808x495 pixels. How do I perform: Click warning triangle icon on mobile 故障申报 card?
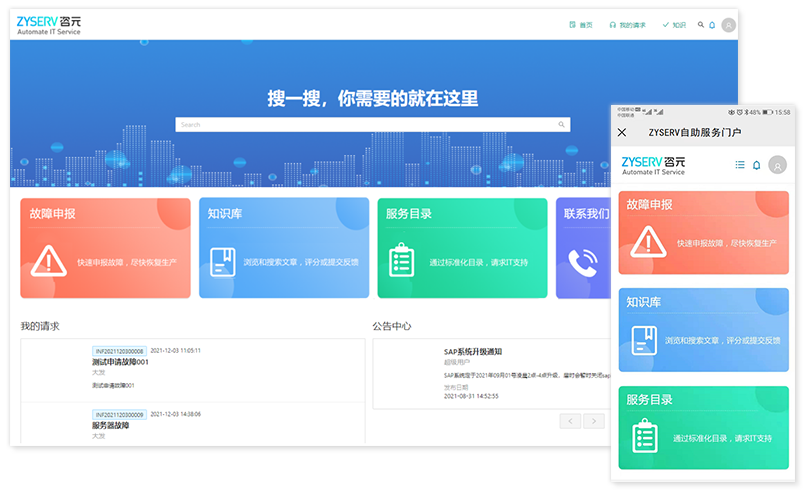(x=648, y=242)
